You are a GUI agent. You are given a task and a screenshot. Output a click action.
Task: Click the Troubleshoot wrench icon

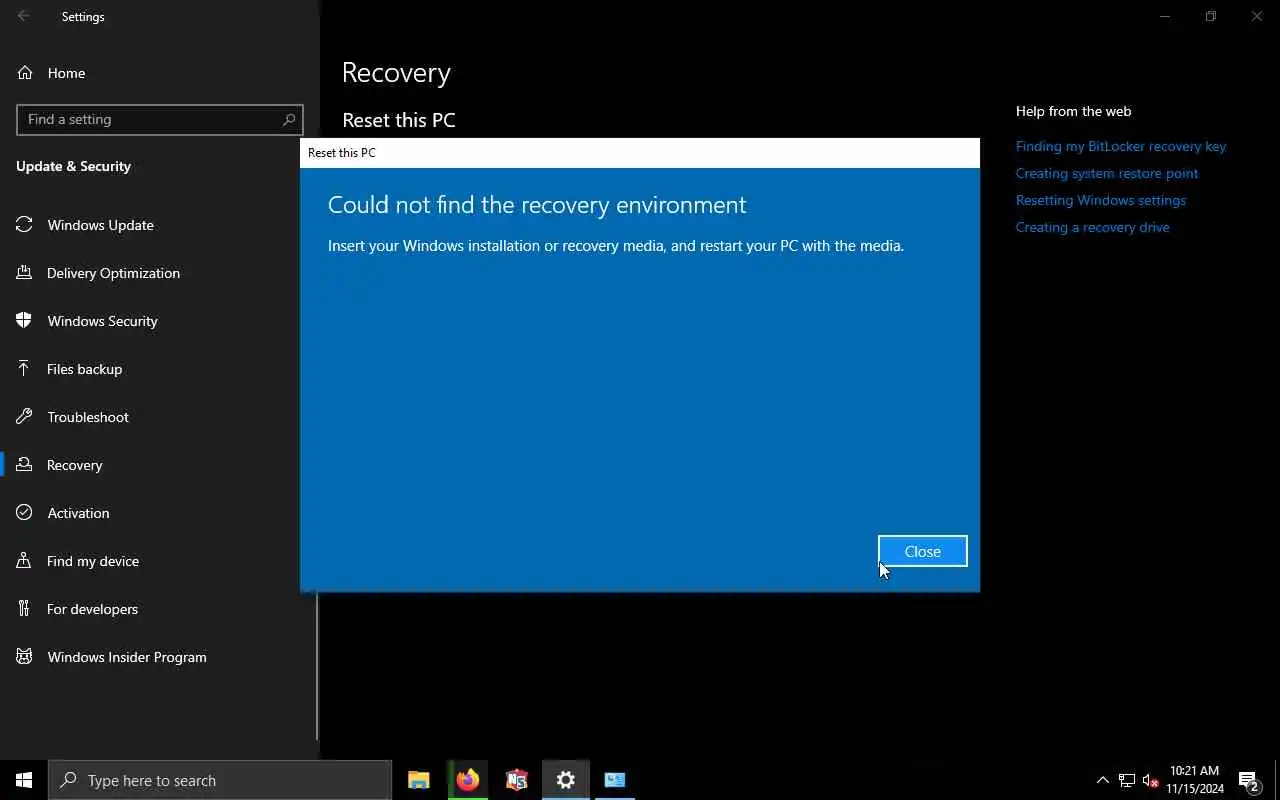pos(25,417)
